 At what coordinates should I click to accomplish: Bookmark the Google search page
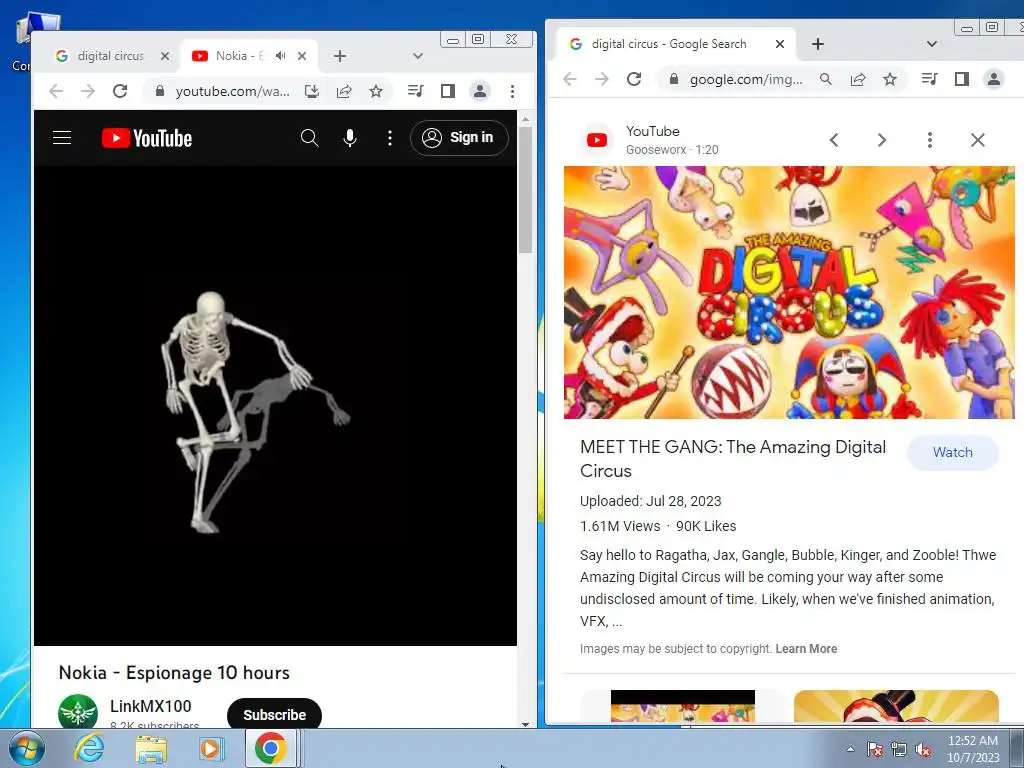(890, 79)
